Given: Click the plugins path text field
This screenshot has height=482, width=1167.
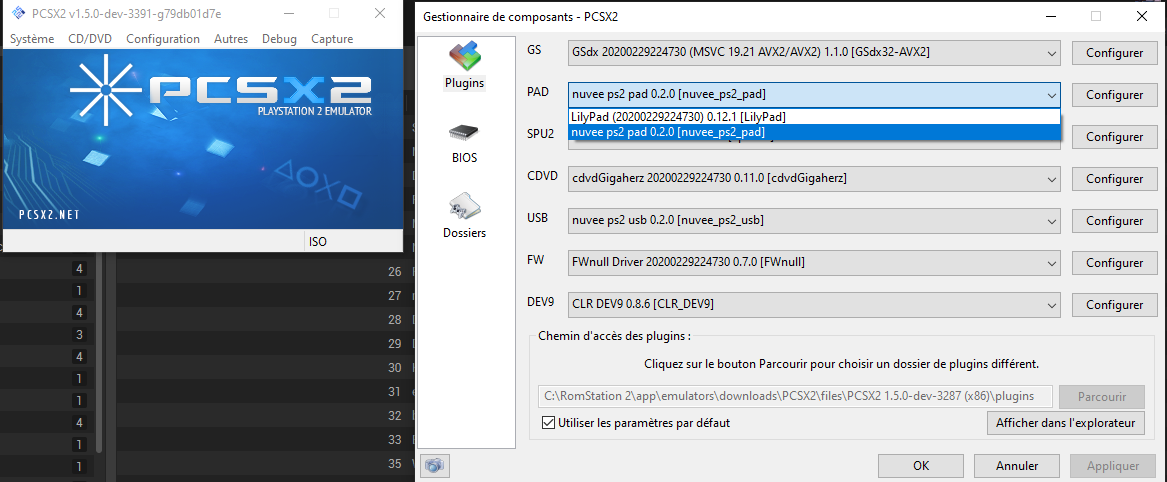Looking at the screenshot, I should (795, 396).
